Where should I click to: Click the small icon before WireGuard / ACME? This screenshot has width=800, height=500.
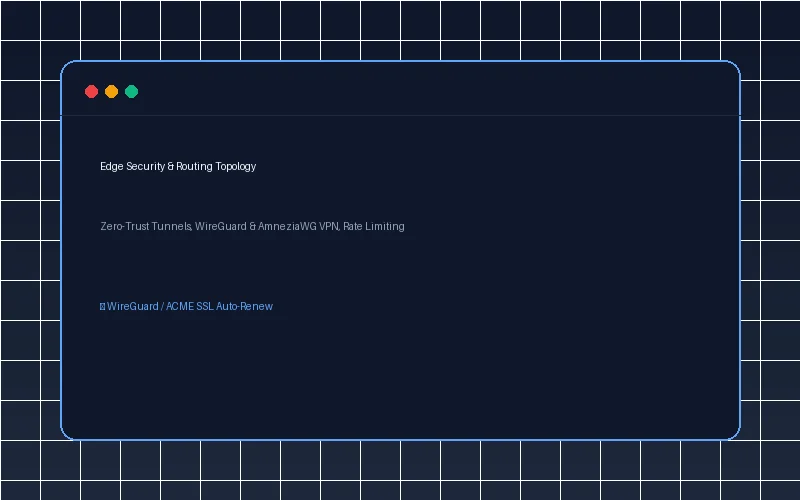(103, 306)
